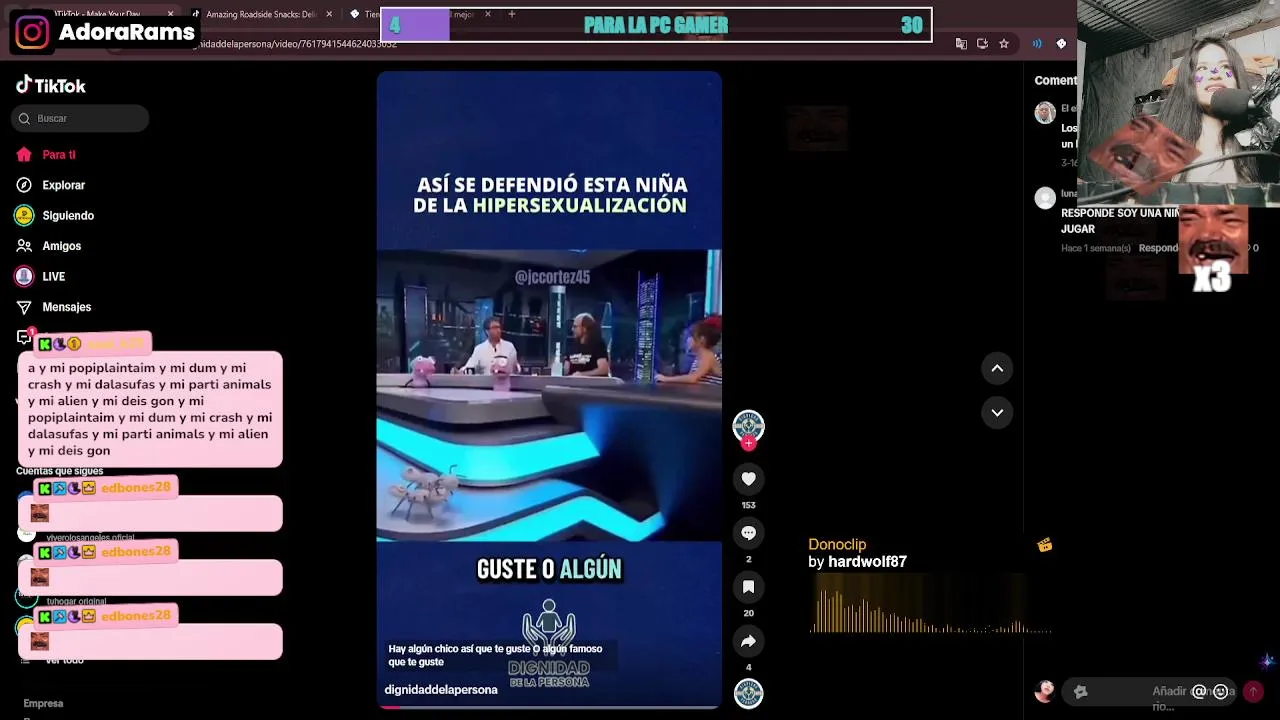Click the browser address bar URL
Image resolution: width=1280 pixels, height=720 pixels.
[x=296, y=44]
